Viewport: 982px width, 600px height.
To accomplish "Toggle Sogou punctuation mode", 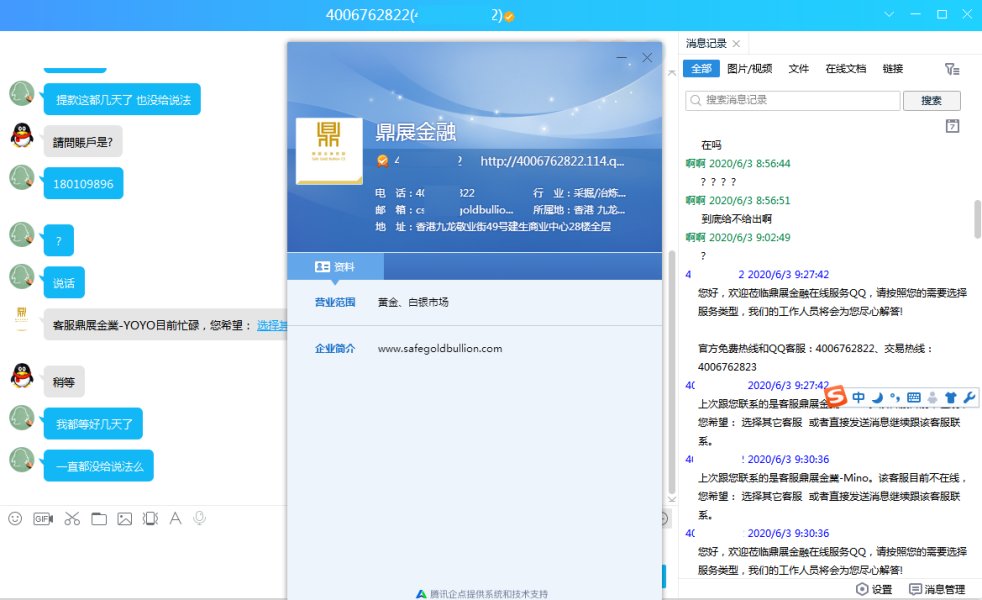I will point(895,398).
